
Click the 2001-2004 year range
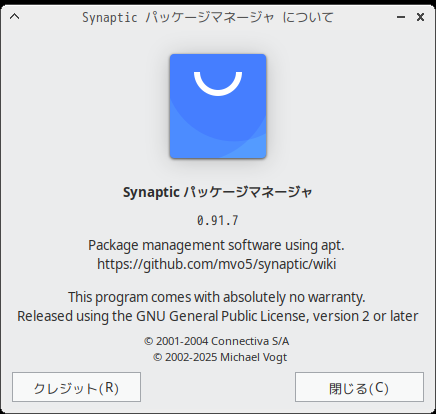tap(182, 341)
